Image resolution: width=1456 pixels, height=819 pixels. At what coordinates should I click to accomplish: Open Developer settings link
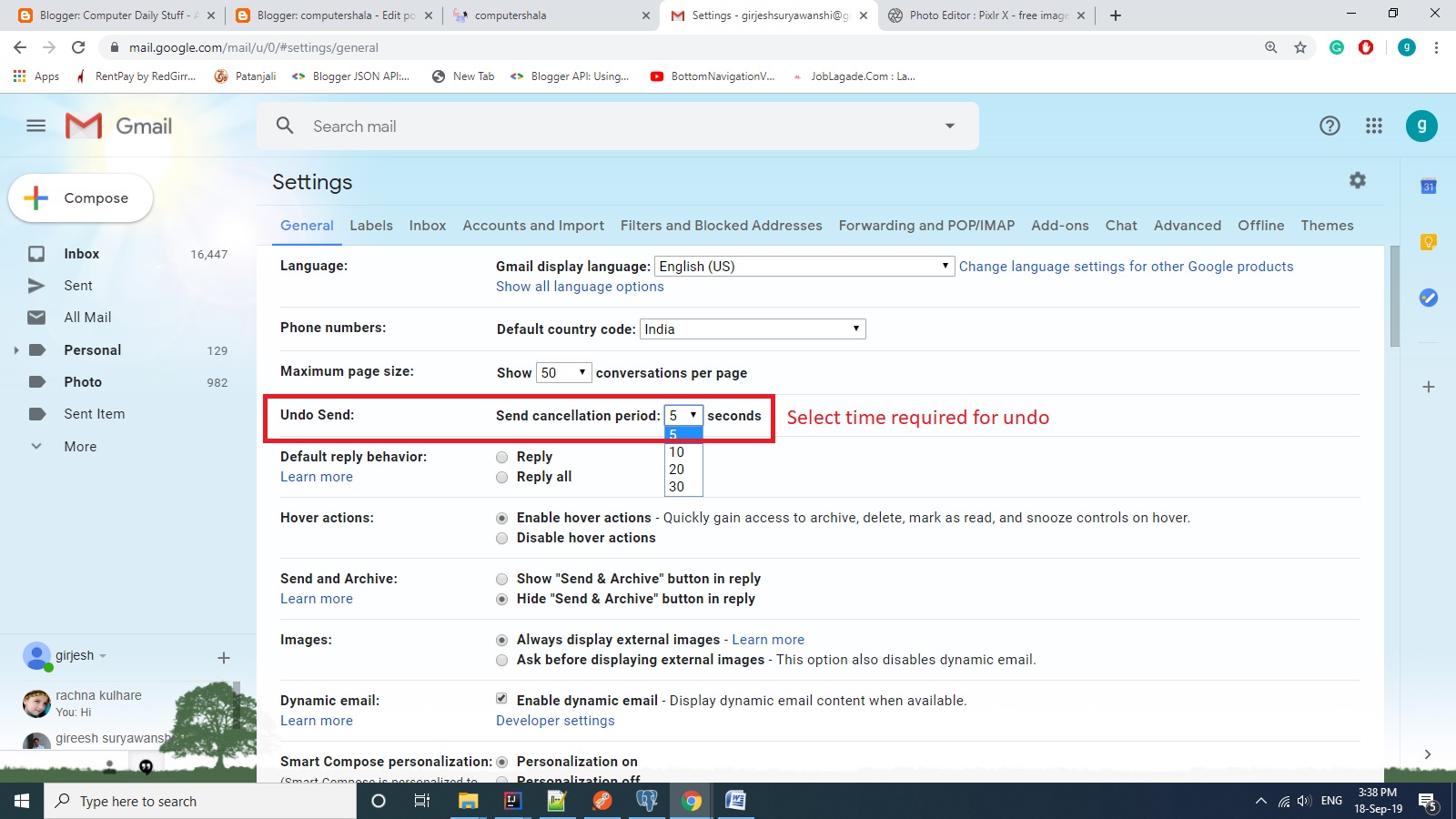[555, 721]
